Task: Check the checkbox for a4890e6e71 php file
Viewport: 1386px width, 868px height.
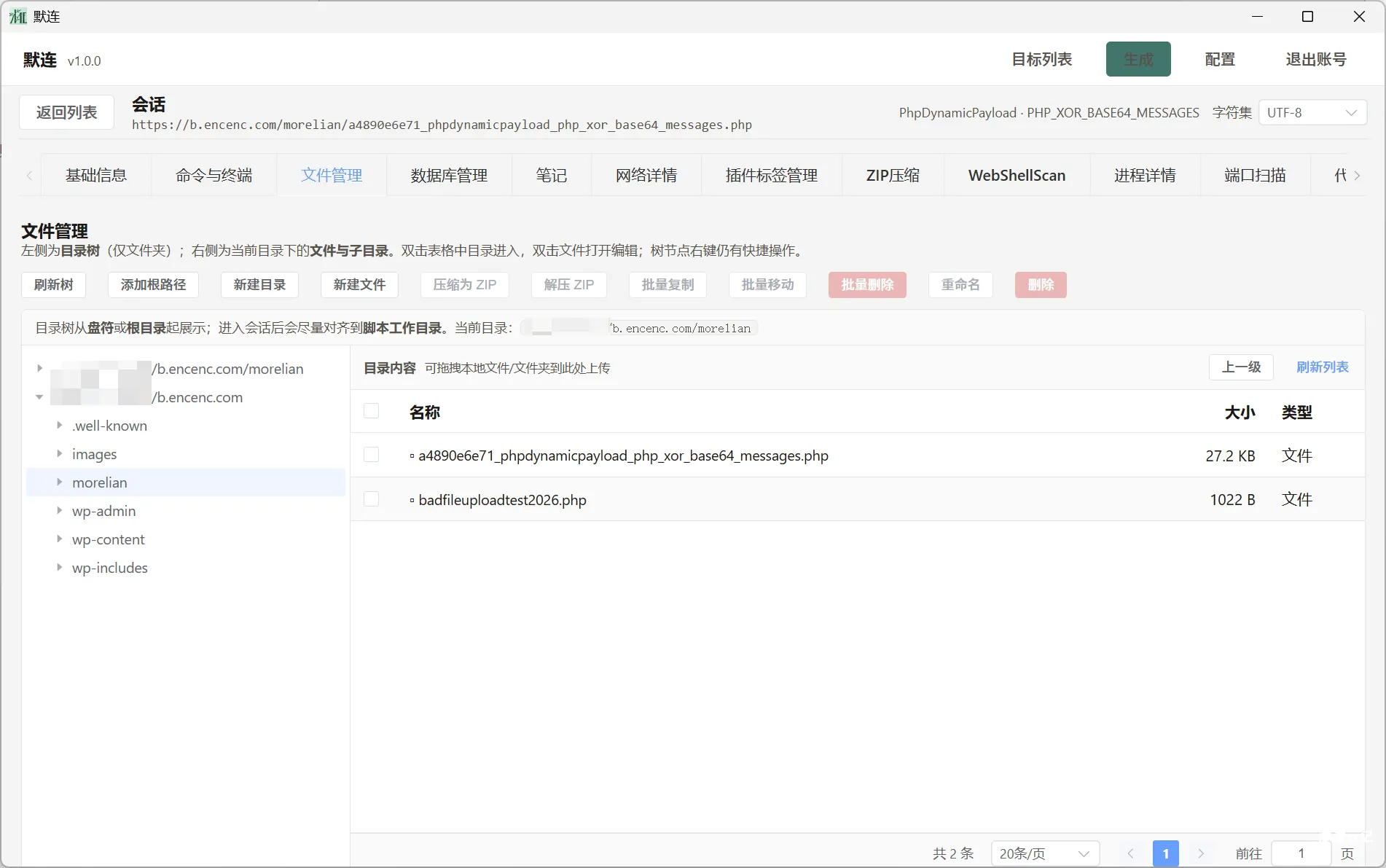Action: pos(372,455)
